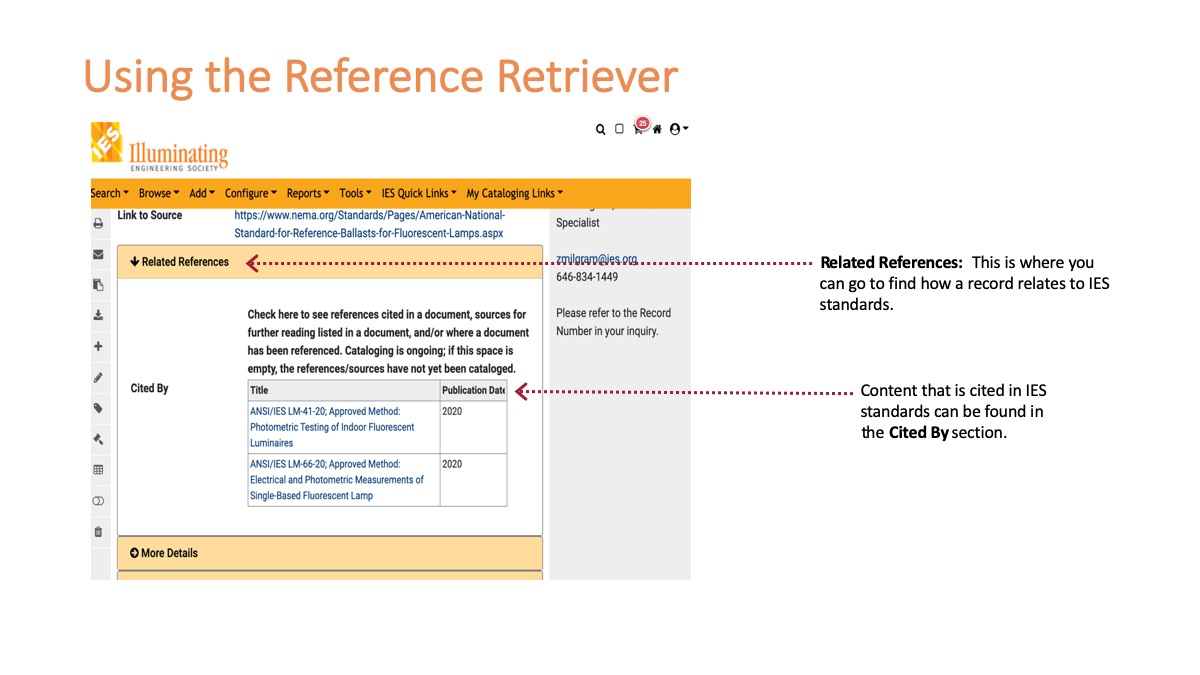This screenshot has width=1200, height=675.
Task: Click the plus add icon in sidebar
Action: [x=98, y=346]
